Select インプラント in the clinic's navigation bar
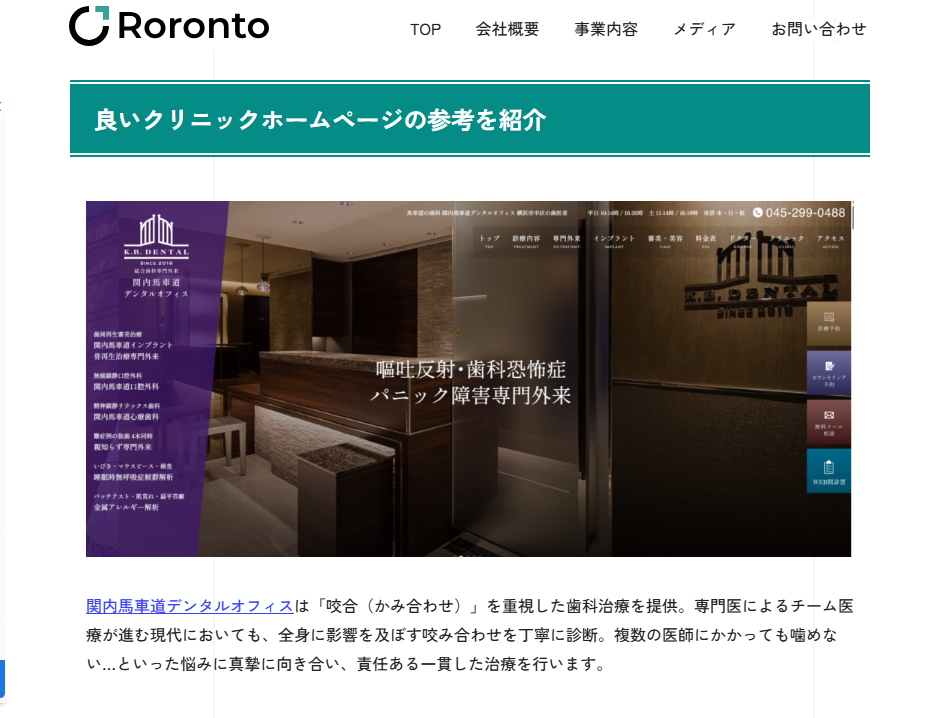Viewport: 931px width, 718px height. point(613,240)
